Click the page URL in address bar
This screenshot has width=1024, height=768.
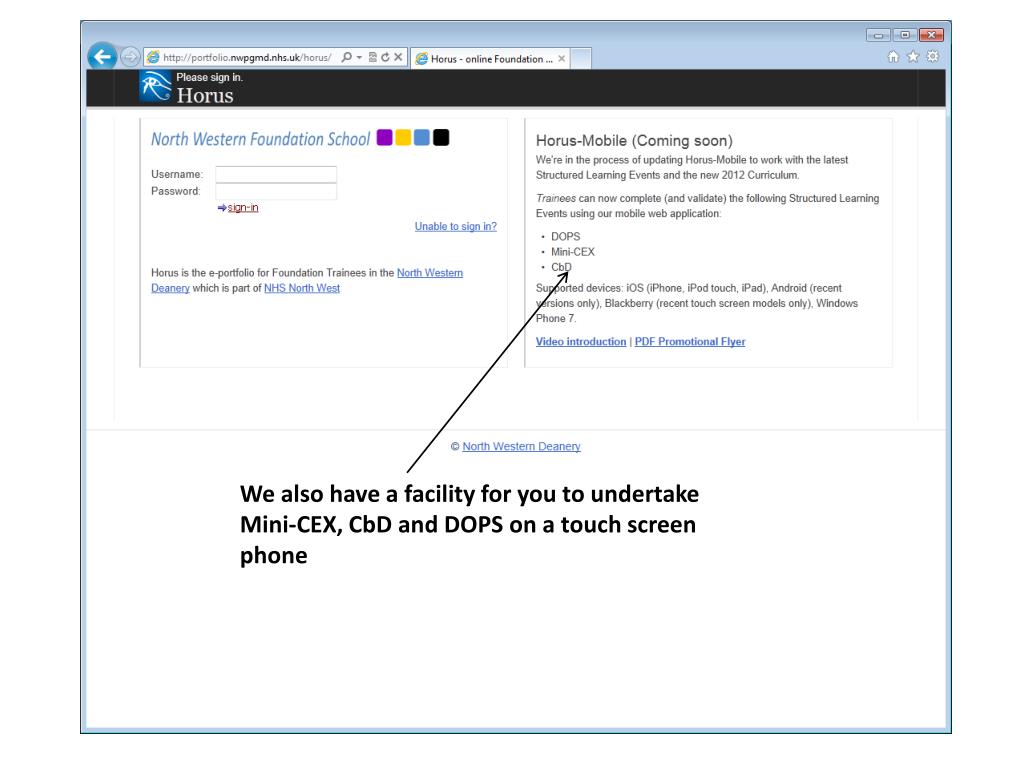(x=247, y=57)
